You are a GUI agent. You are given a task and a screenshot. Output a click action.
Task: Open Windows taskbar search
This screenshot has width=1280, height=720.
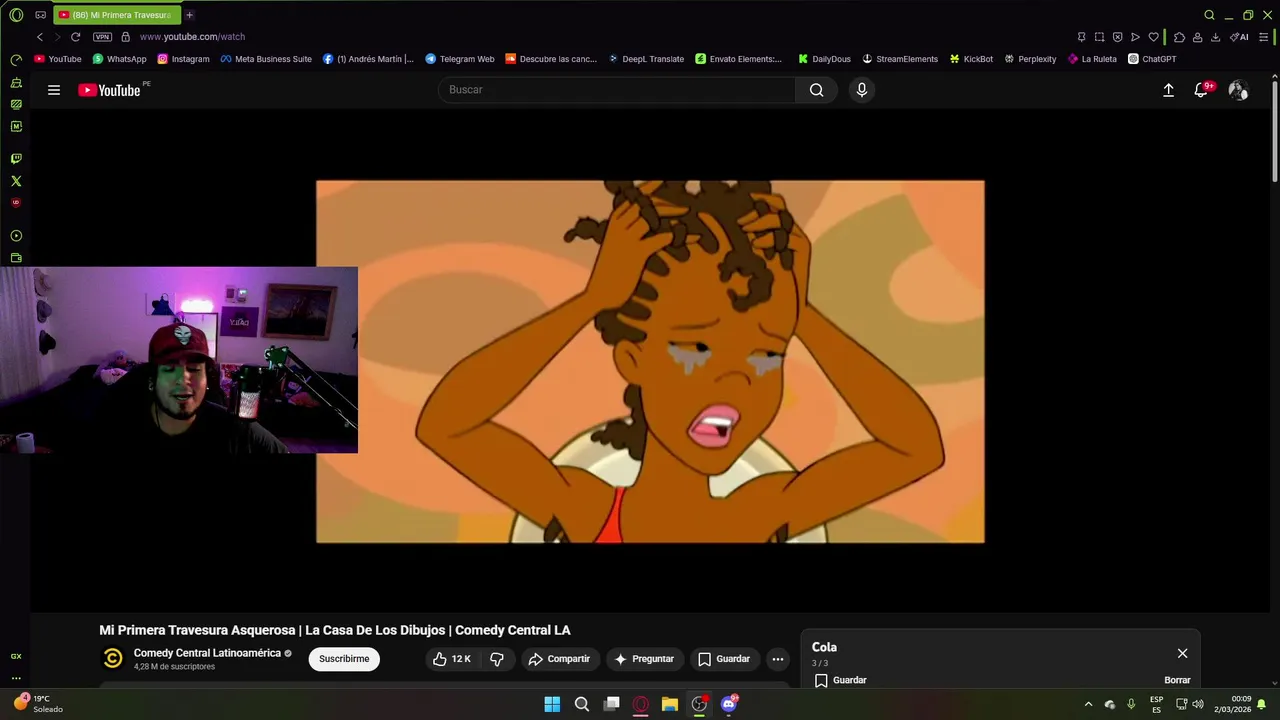pos(582,704)
